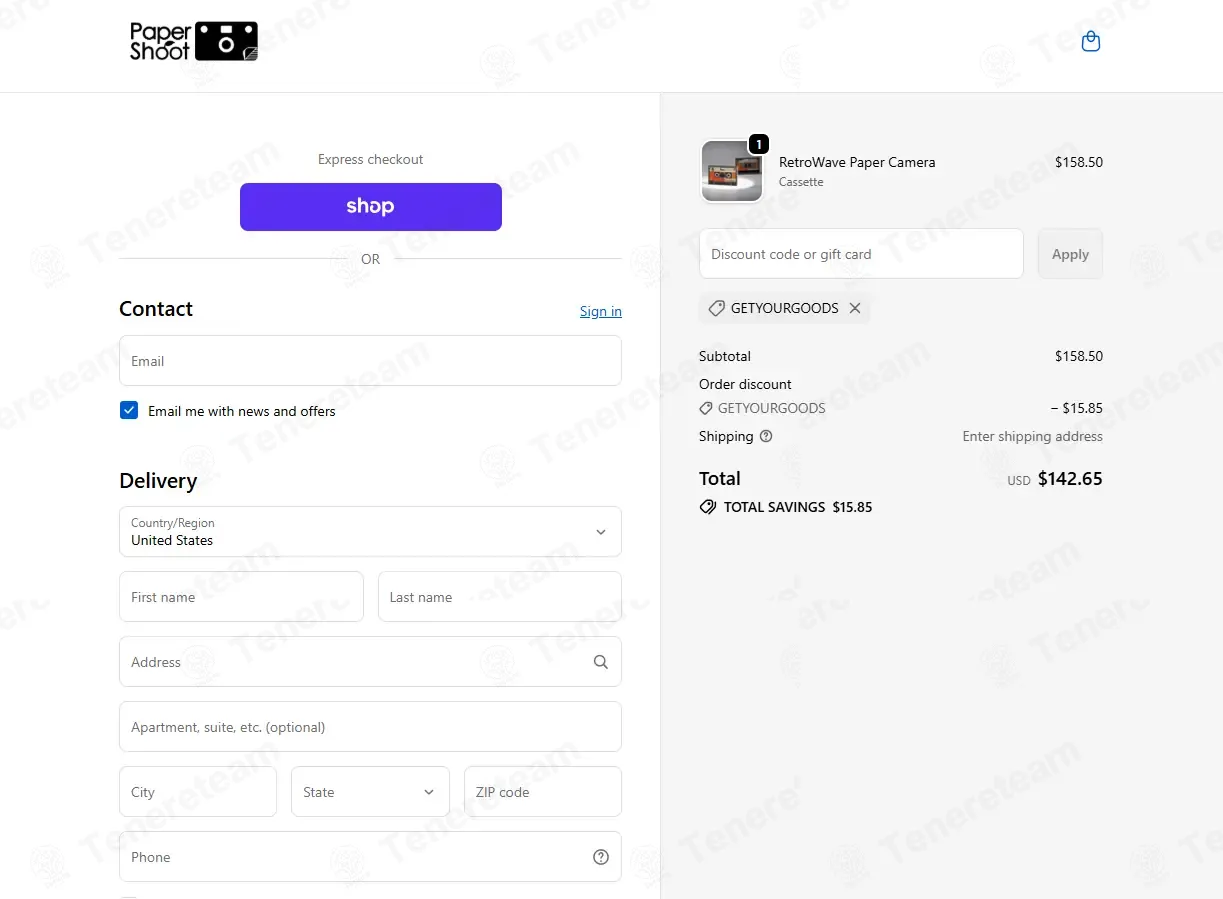Click the Sign in link
This screenshot has height=899, width=1223.
(x=600, y=311)
